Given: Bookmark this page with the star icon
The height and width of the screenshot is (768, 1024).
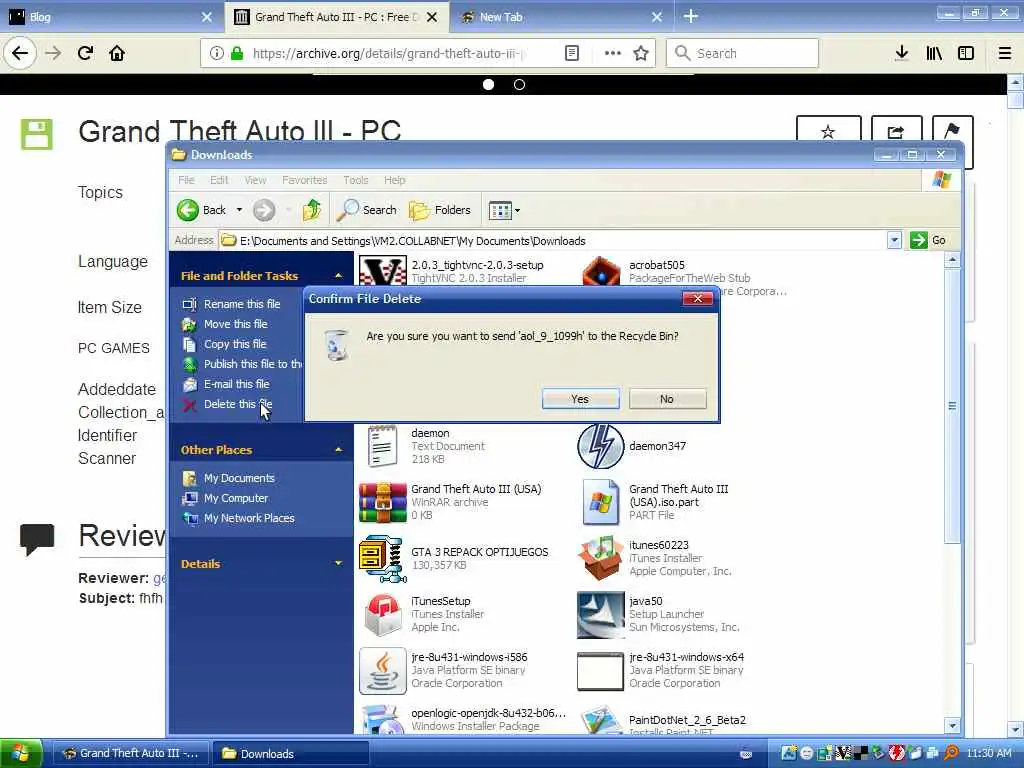Looking at the screenshot, I should point(641,53).
